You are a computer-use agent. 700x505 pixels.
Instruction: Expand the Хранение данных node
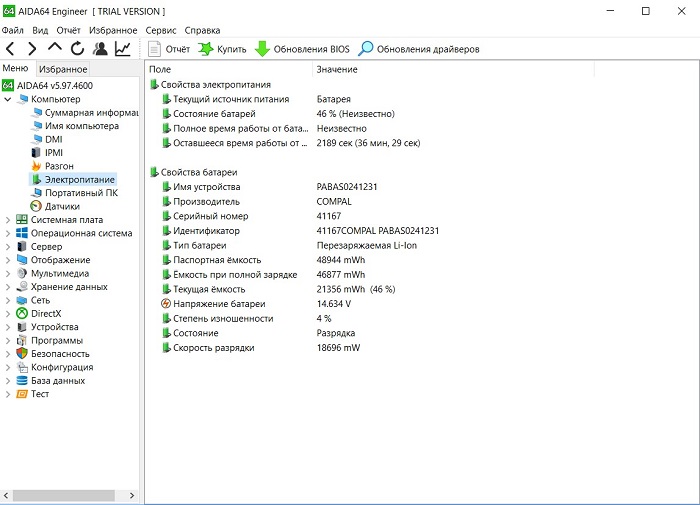[x=8, y=287]
